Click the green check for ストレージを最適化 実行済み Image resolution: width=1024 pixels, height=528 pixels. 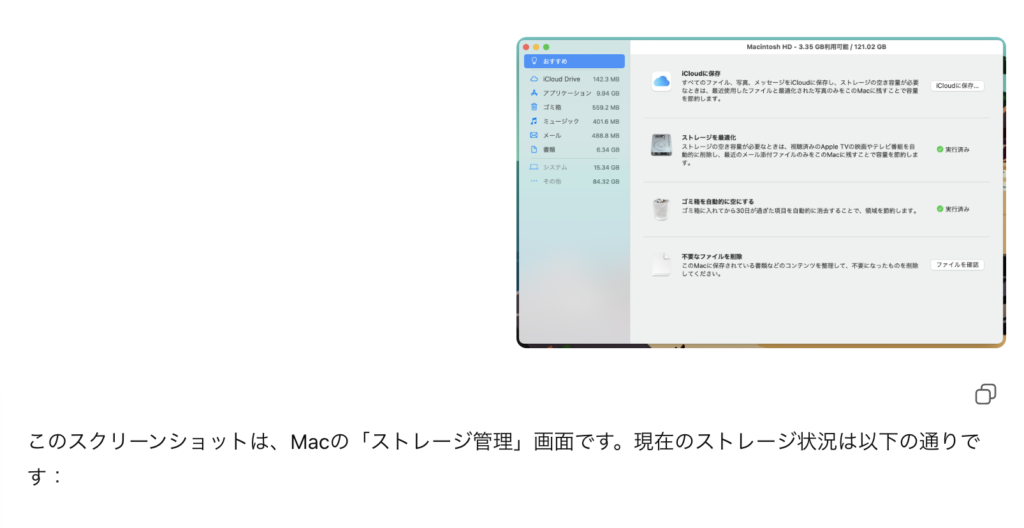click(940, 150)
